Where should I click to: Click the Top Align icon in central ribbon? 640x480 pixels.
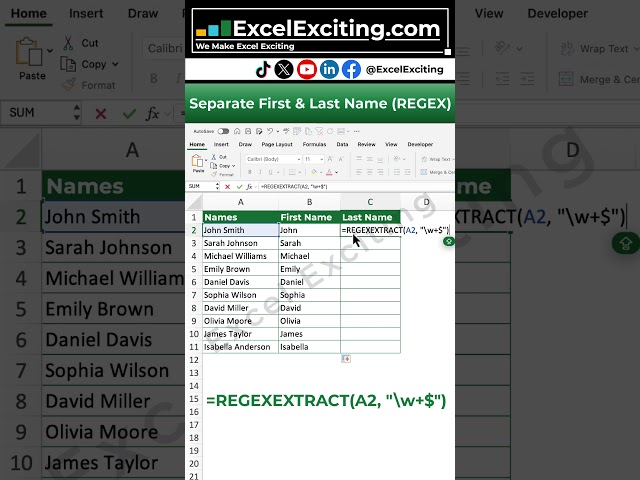[x=359, y=158]
